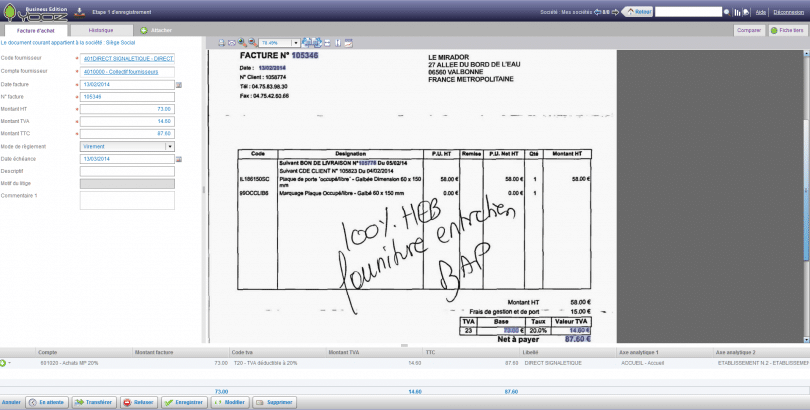The width and height of the screenshot is (810, 410).
Task: Switch to the Historique tab
Action: point(101,30)
